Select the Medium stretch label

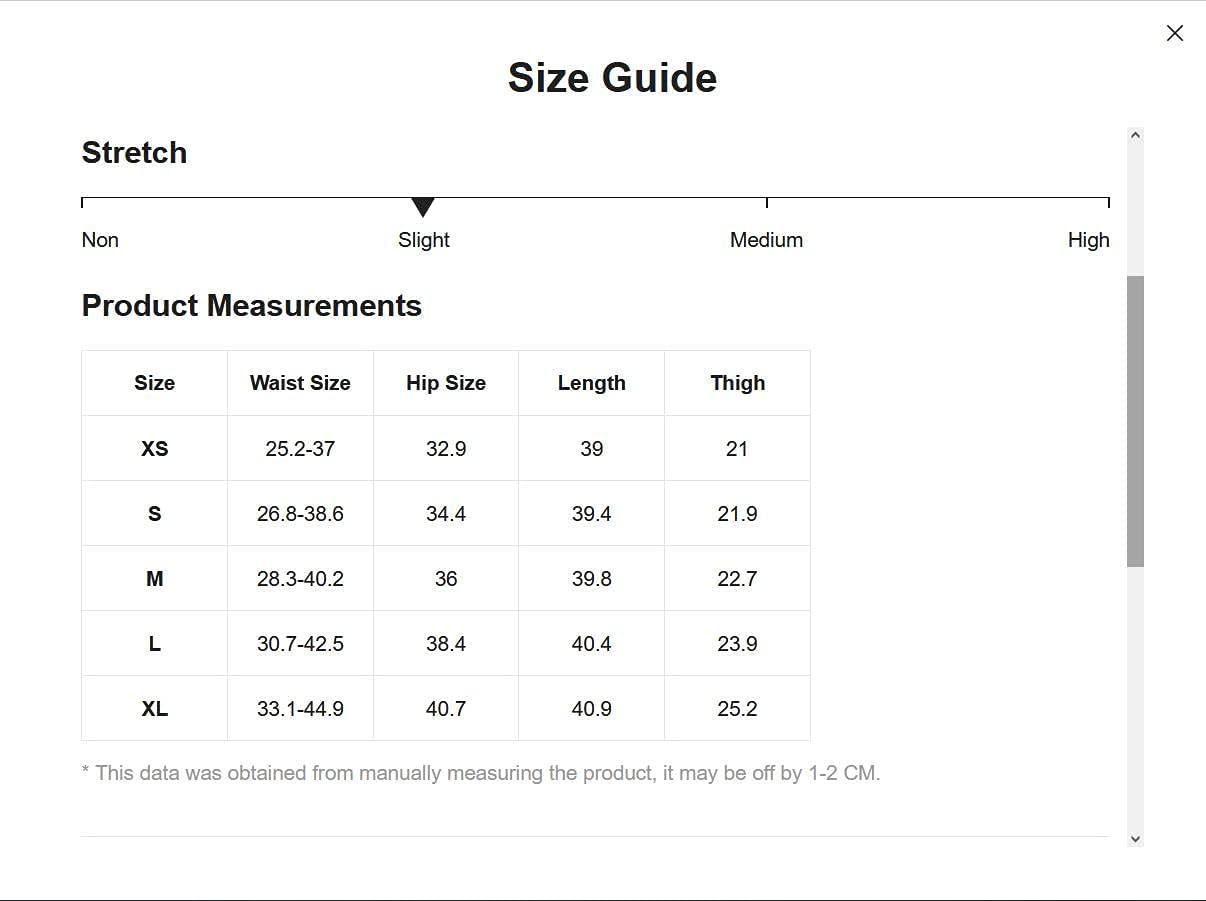766,240
